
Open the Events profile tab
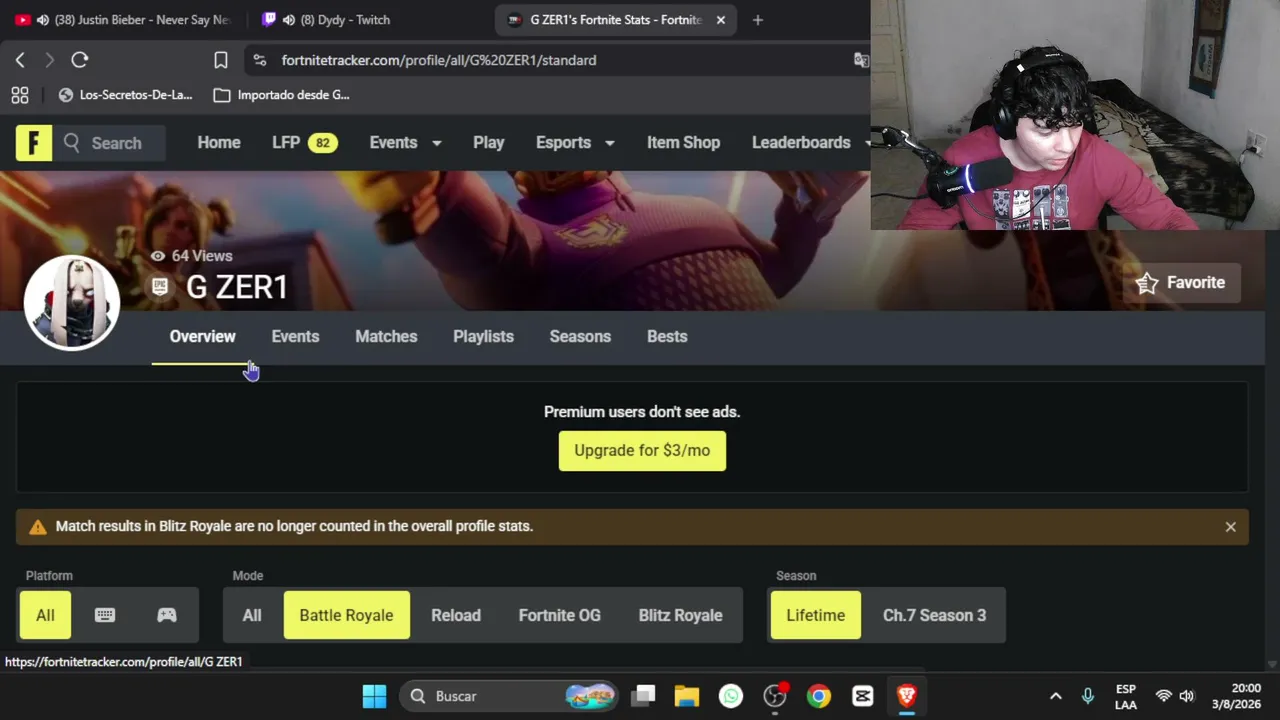click(295, 337)
